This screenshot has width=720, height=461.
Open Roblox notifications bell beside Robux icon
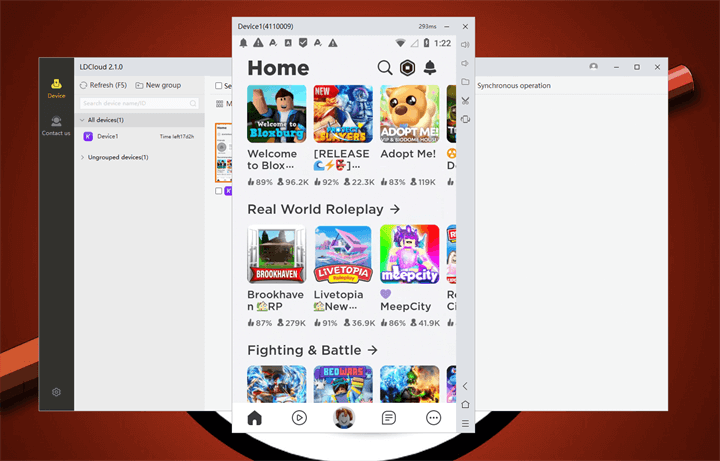tap(430, 68)
